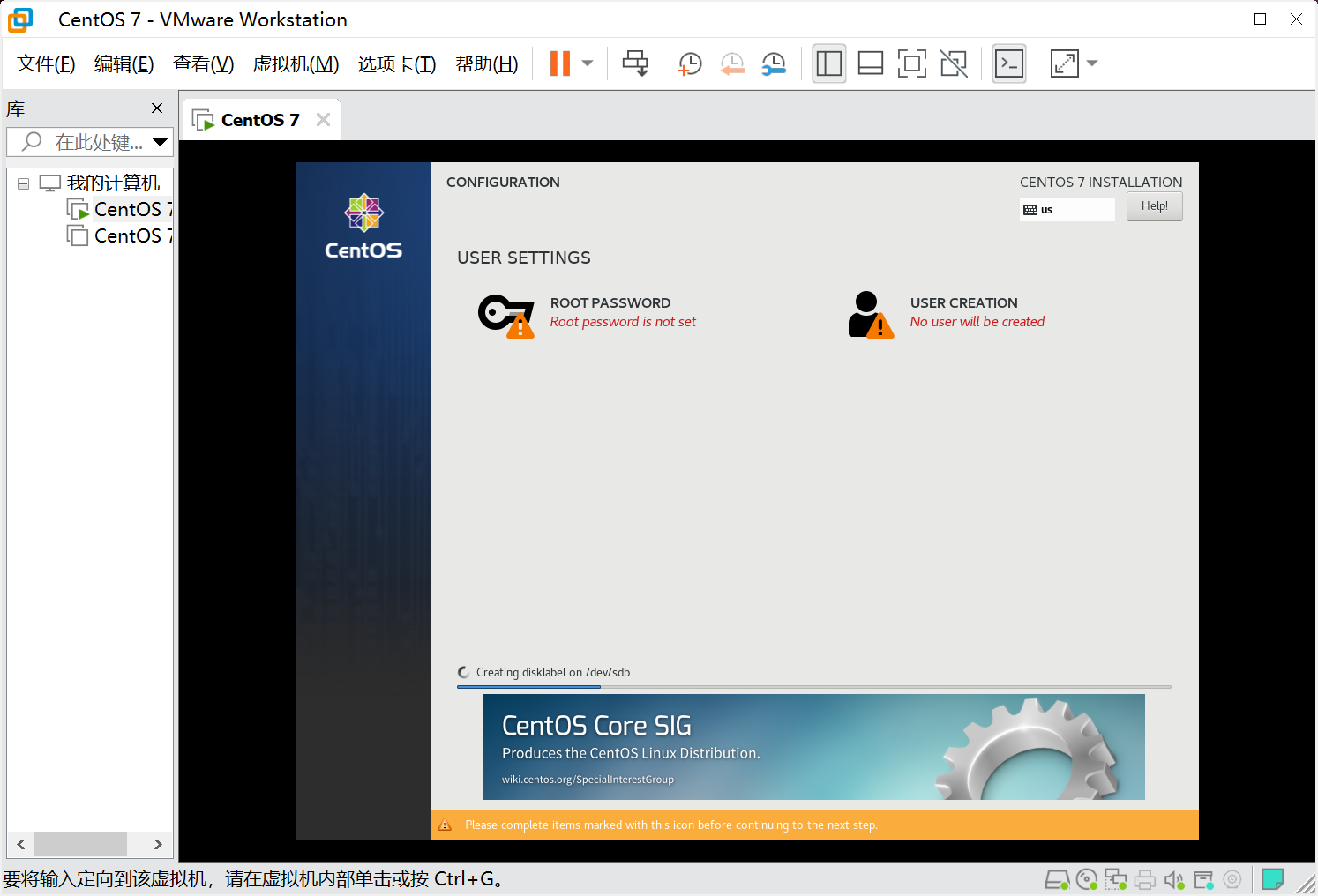Click the Help! button in installer

(x=1154, y=206)
